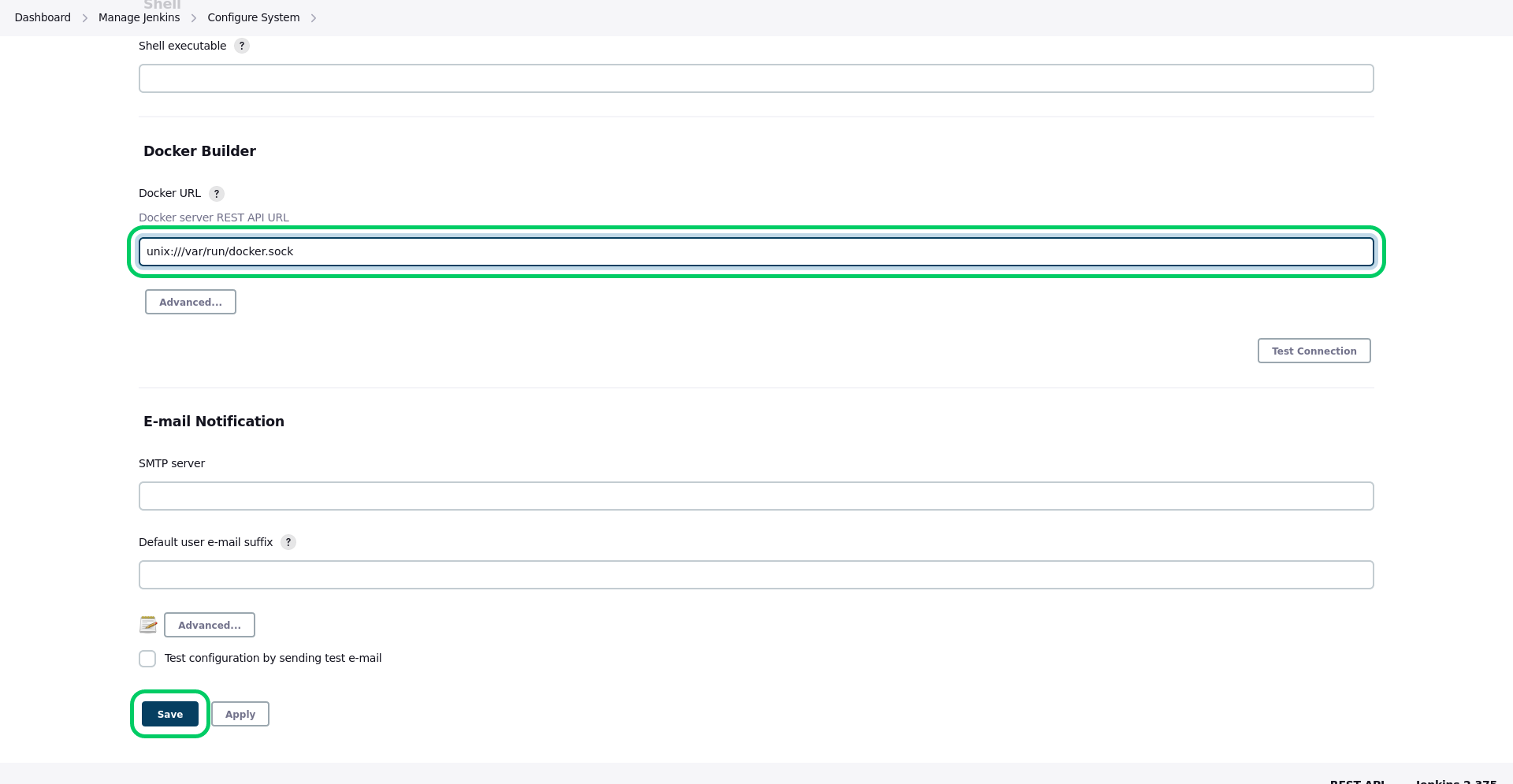This screenshot has width=1513, height=784.
Task: Open the Docker URL help icon
Action: (217, 194)
